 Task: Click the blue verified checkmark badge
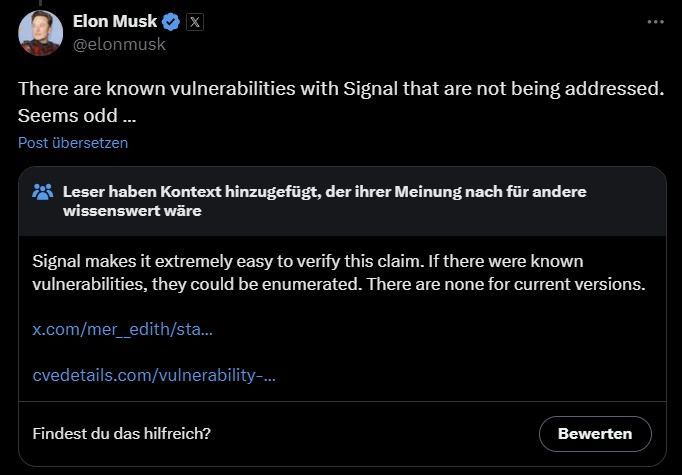click(x=171, y=22)
